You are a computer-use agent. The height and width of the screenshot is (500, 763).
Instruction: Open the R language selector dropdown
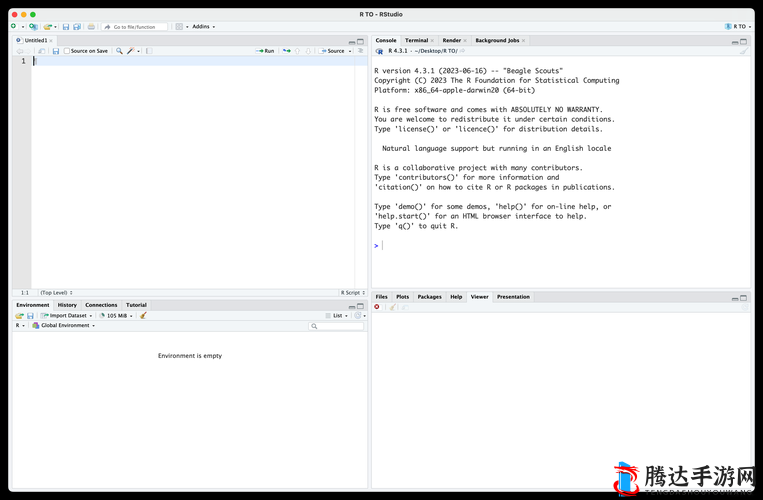20,325
